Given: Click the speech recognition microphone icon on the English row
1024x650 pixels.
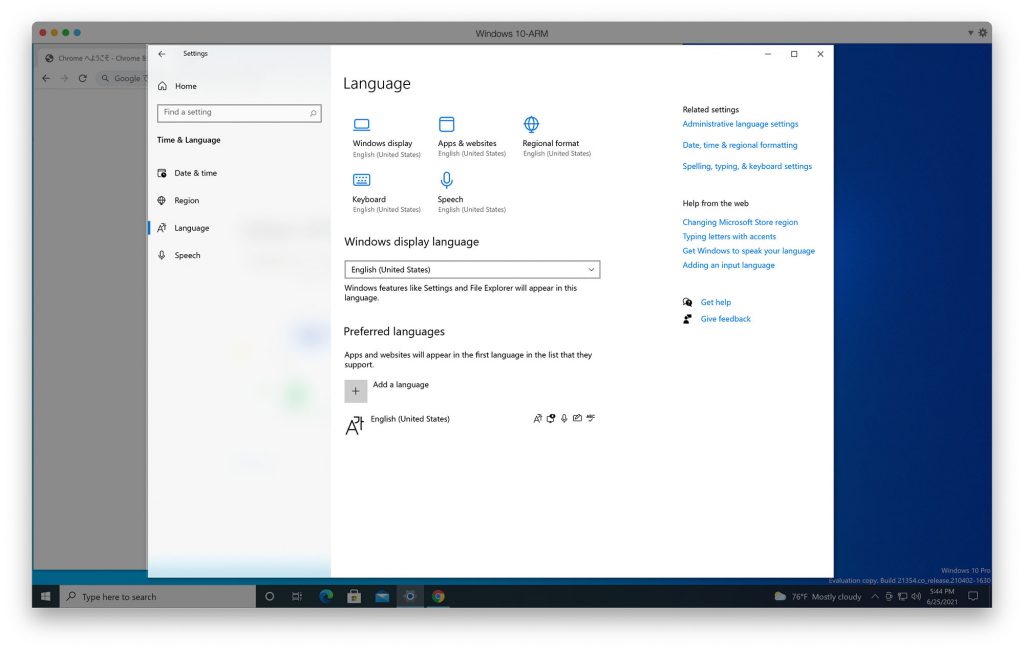Looking at the screenshot, I should pyautogui.click(x=564, y=419).
